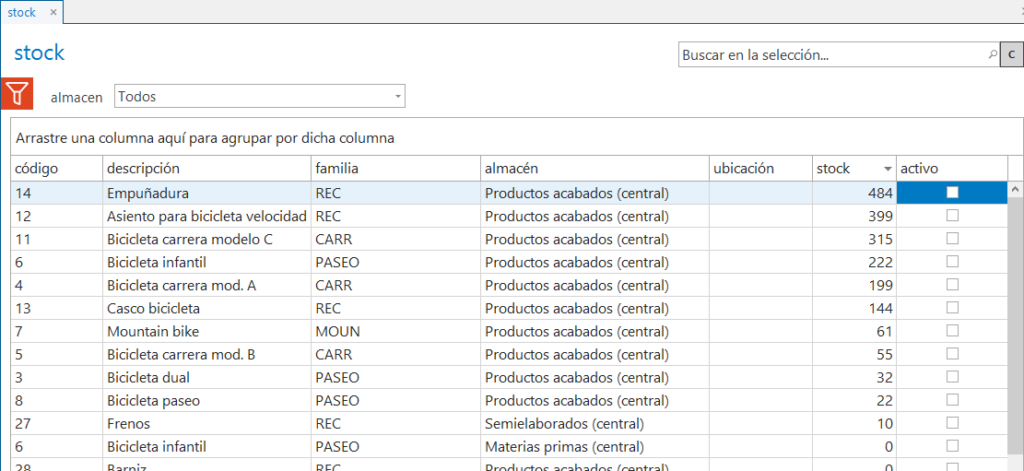Toggle activo checkbox for Mountain bike
The height and width of the screenshot is (471, 1024).
coord(953,330)
